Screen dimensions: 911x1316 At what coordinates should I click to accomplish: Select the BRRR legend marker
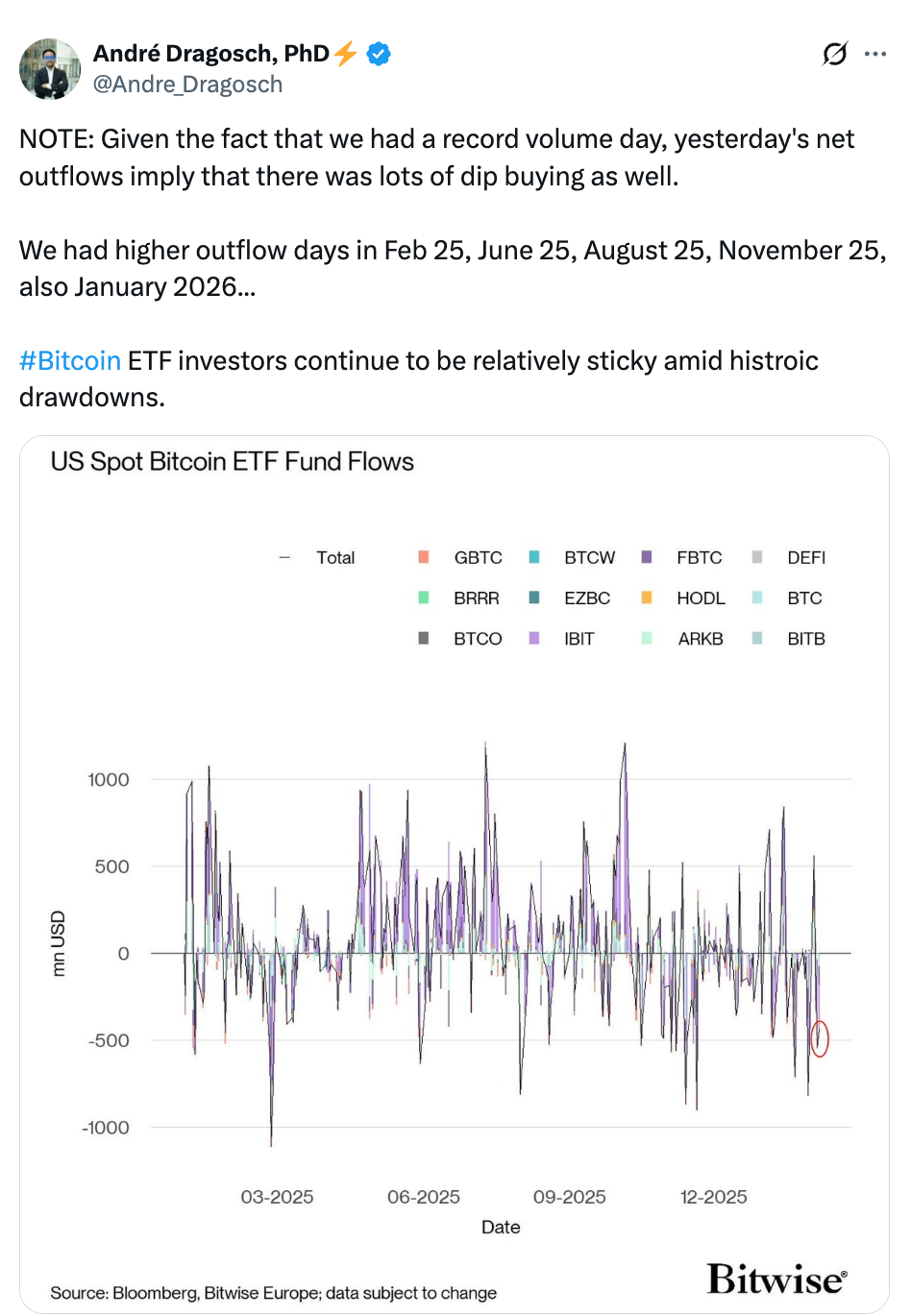pyautogui.click(x=423, y=597)
